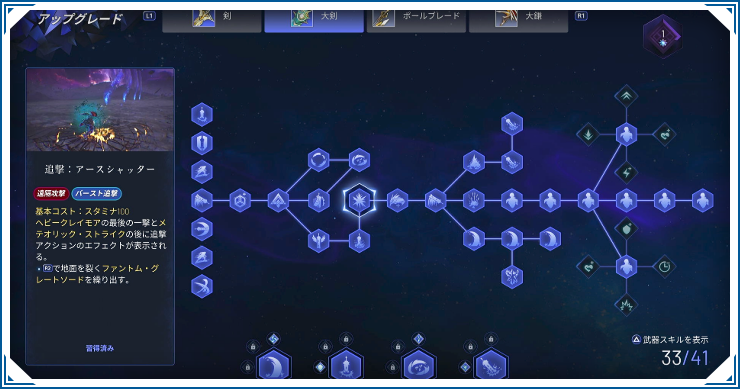Select heart node in the clock node cluster
Screen dimensions: 740x389
click(588, 267)
